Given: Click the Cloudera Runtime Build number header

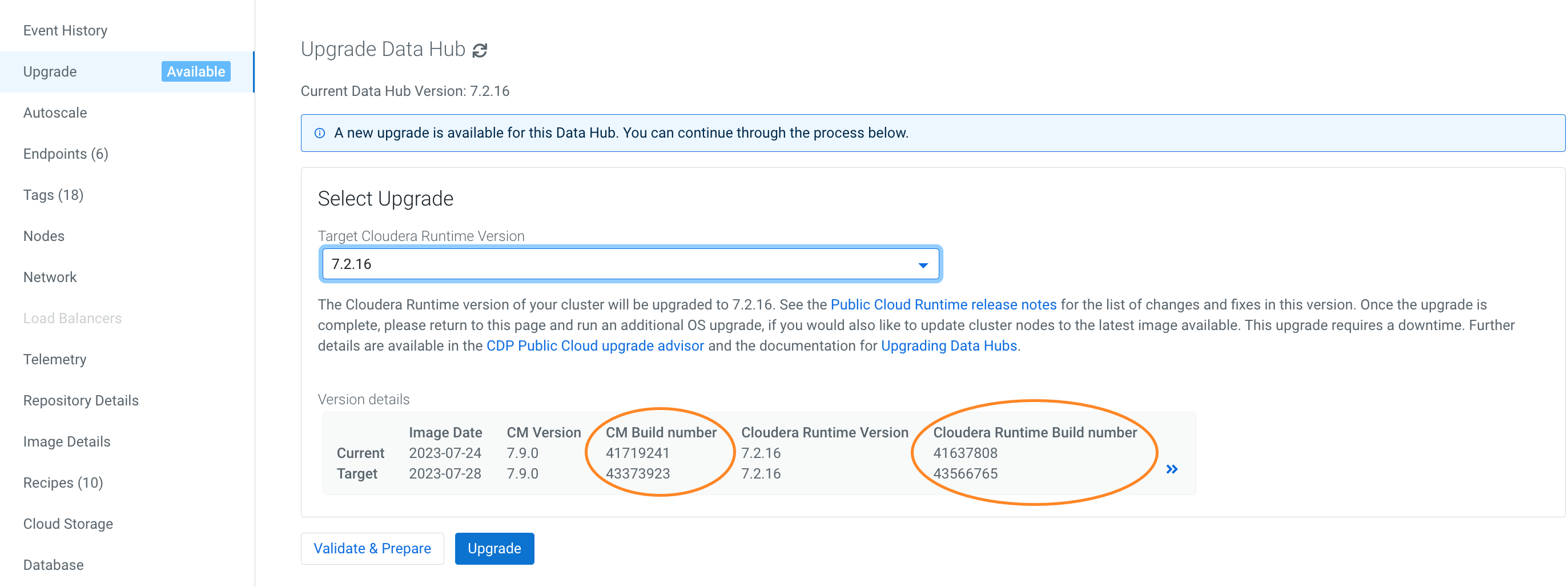Looking at the screenshot, I should click(1035, 432).
